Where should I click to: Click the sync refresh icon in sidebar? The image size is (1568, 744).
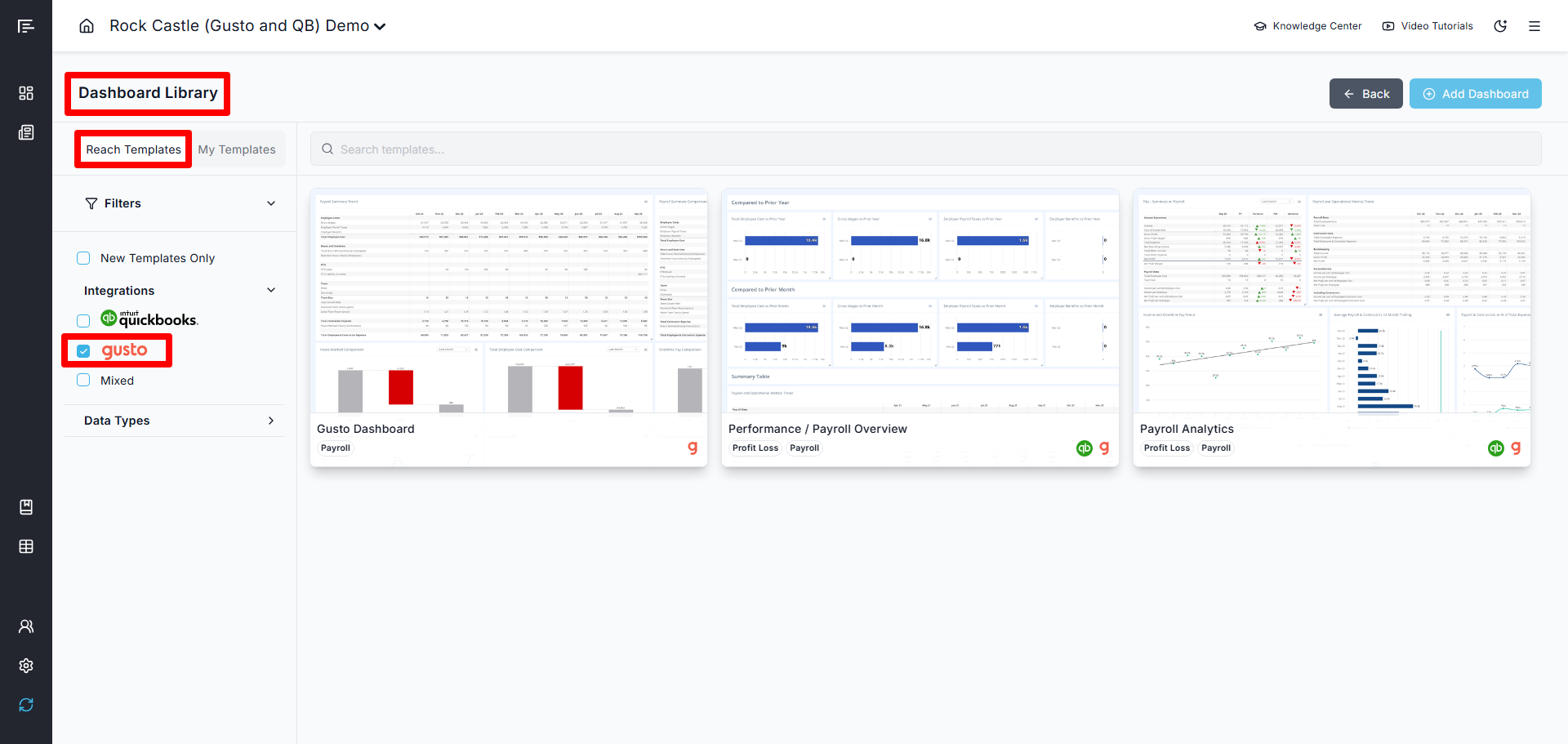[x=26, y=705]
